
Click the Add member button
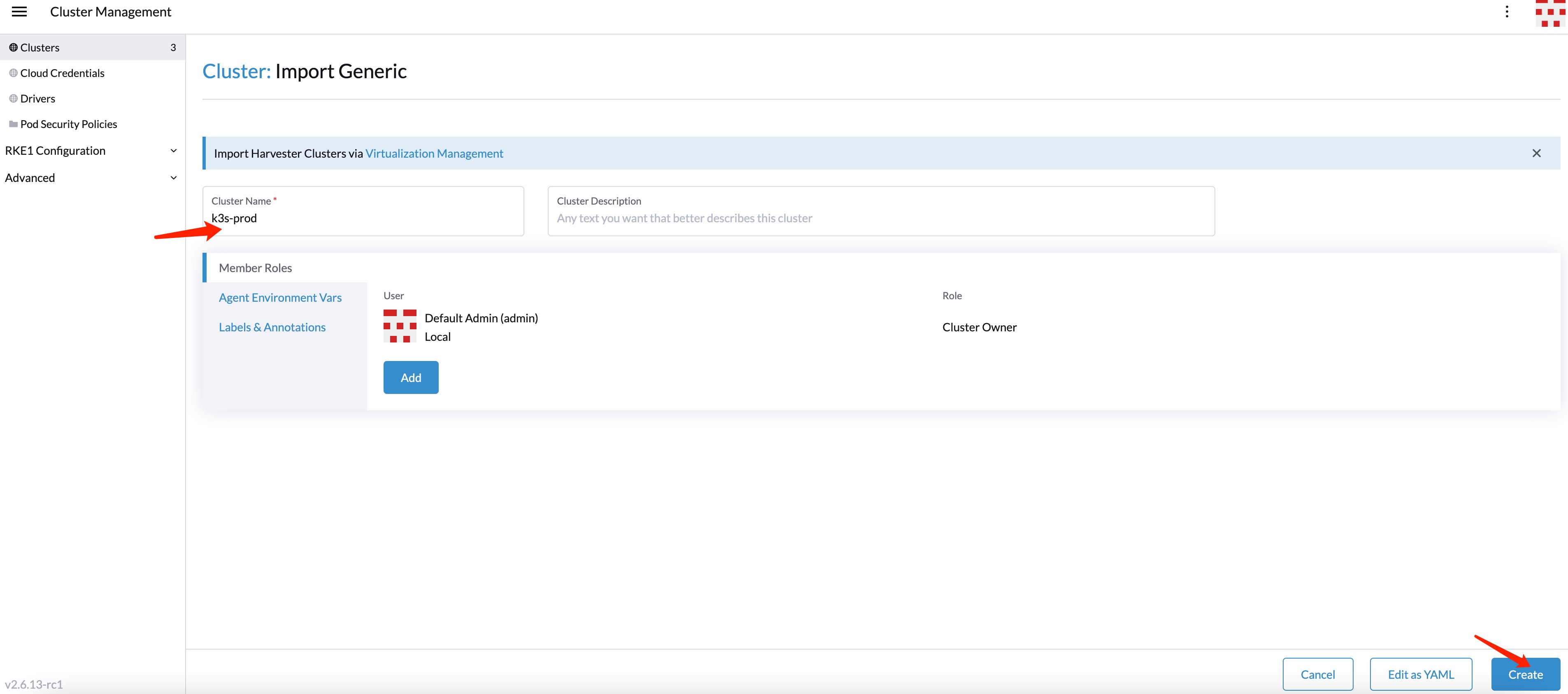coord(411,377)
